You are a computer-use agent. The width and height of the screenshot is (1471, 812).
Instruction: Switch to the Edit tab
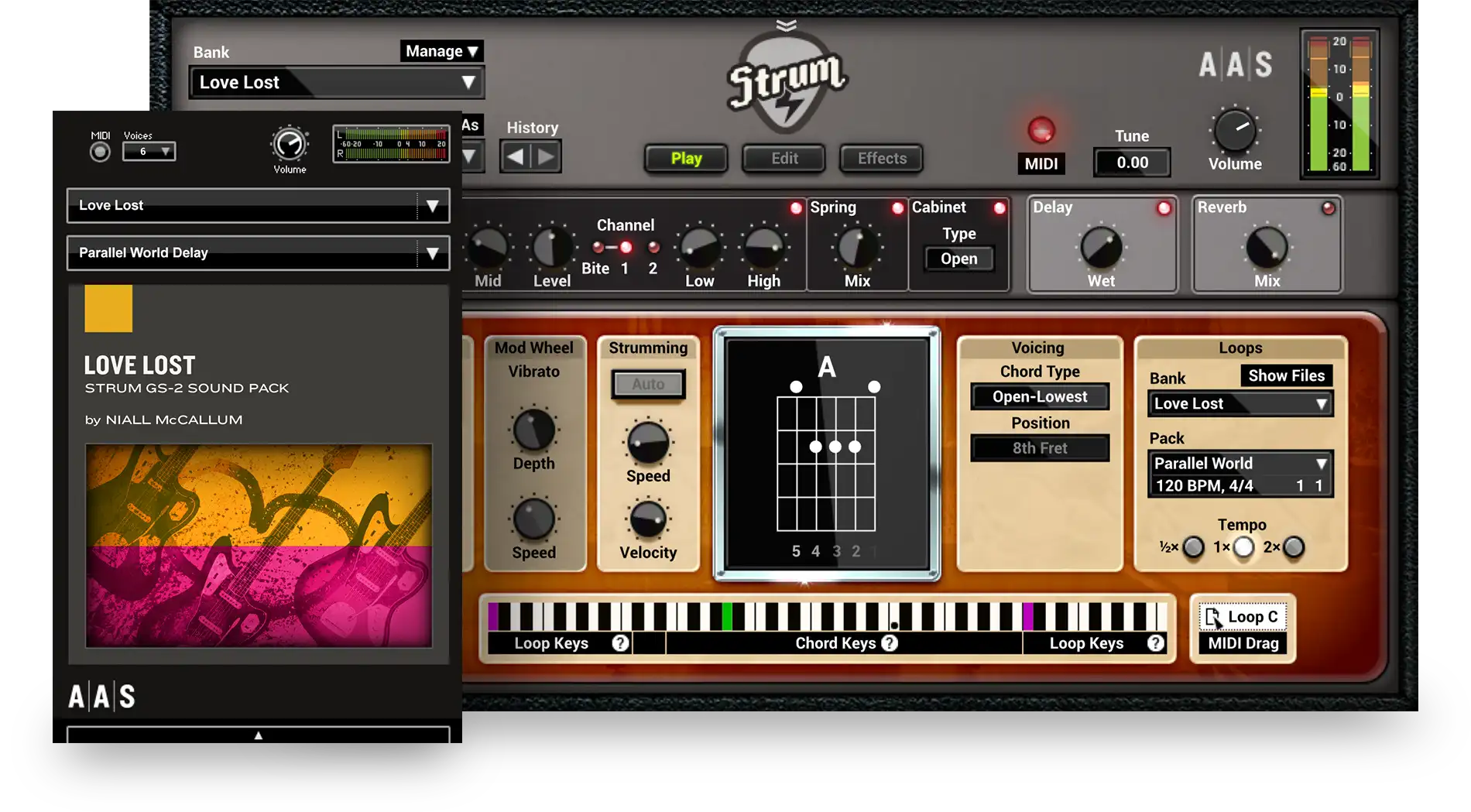[x=784, y=159]
